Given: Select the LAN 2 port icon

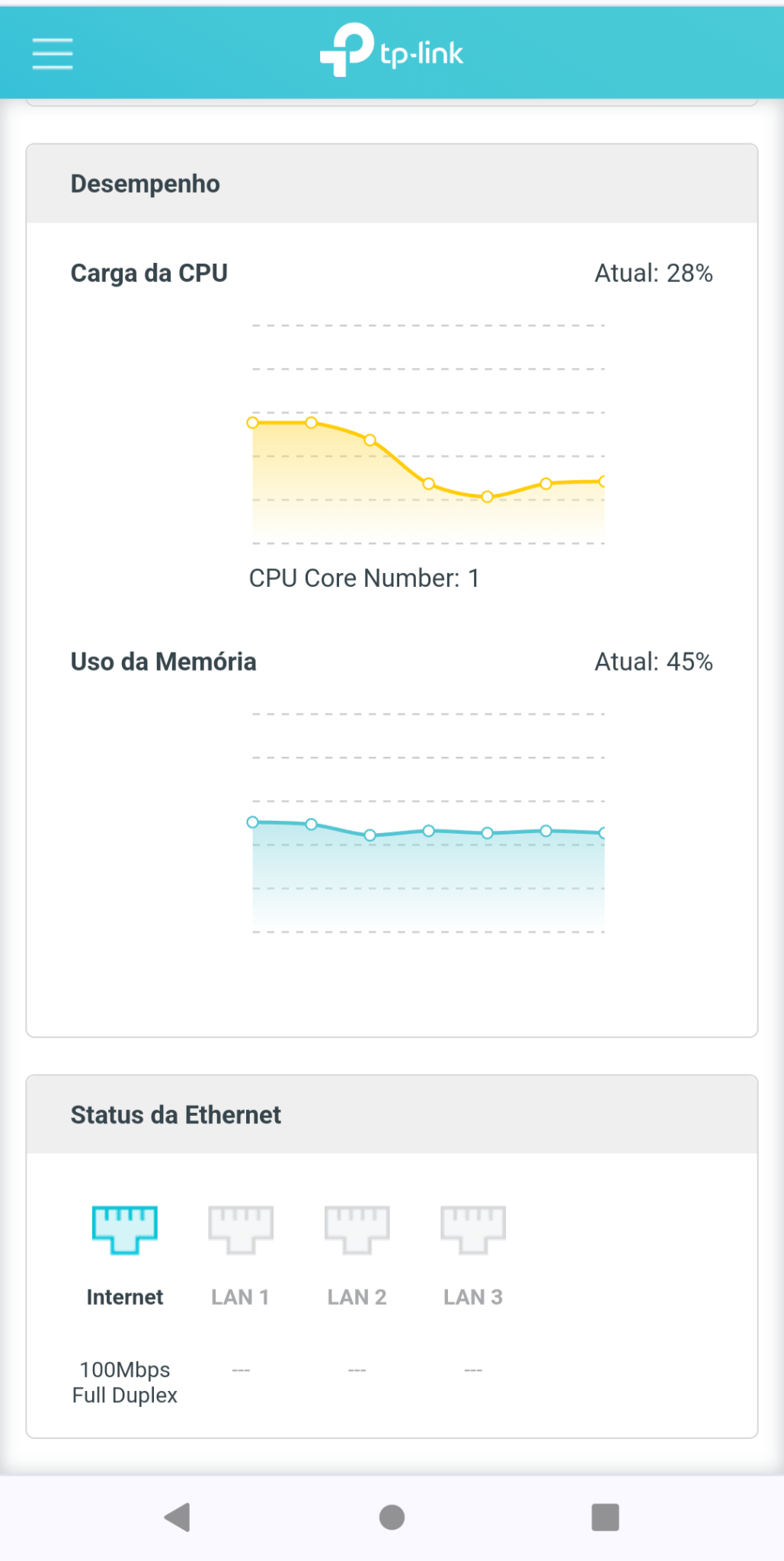Looking at the screenshot, I should click(357, 1229).
